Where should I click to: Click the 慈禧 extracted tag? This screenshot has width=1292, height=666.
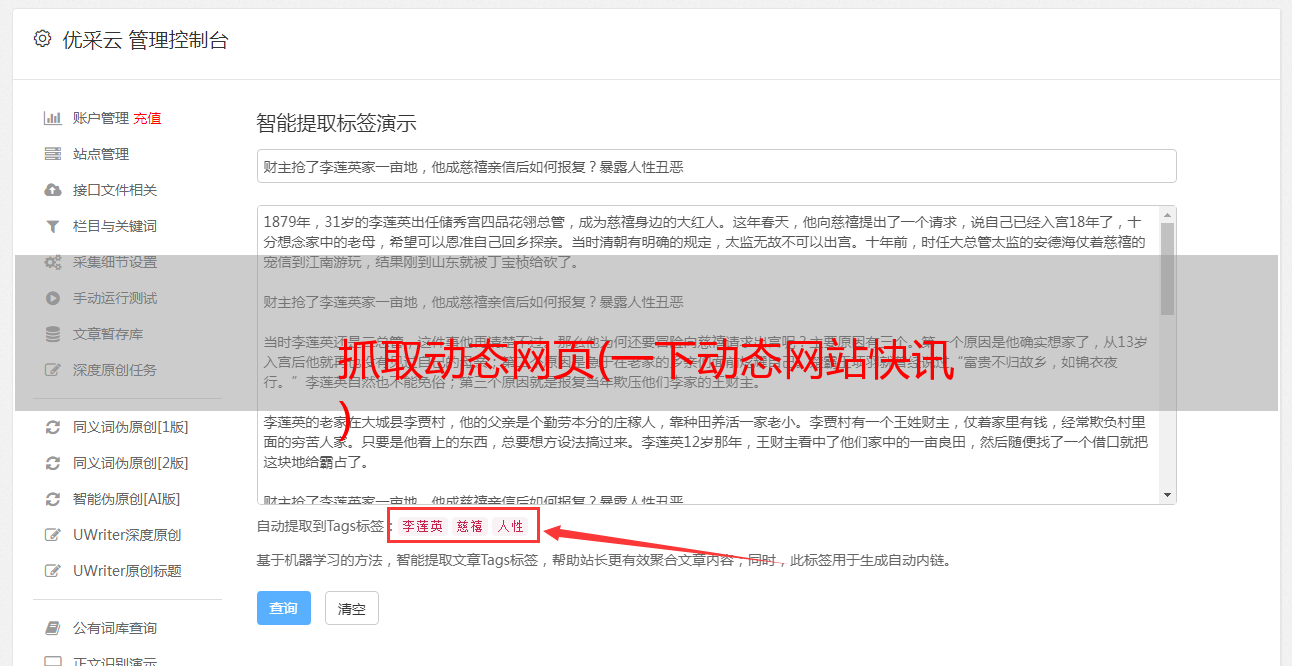[x=470, y=526]
